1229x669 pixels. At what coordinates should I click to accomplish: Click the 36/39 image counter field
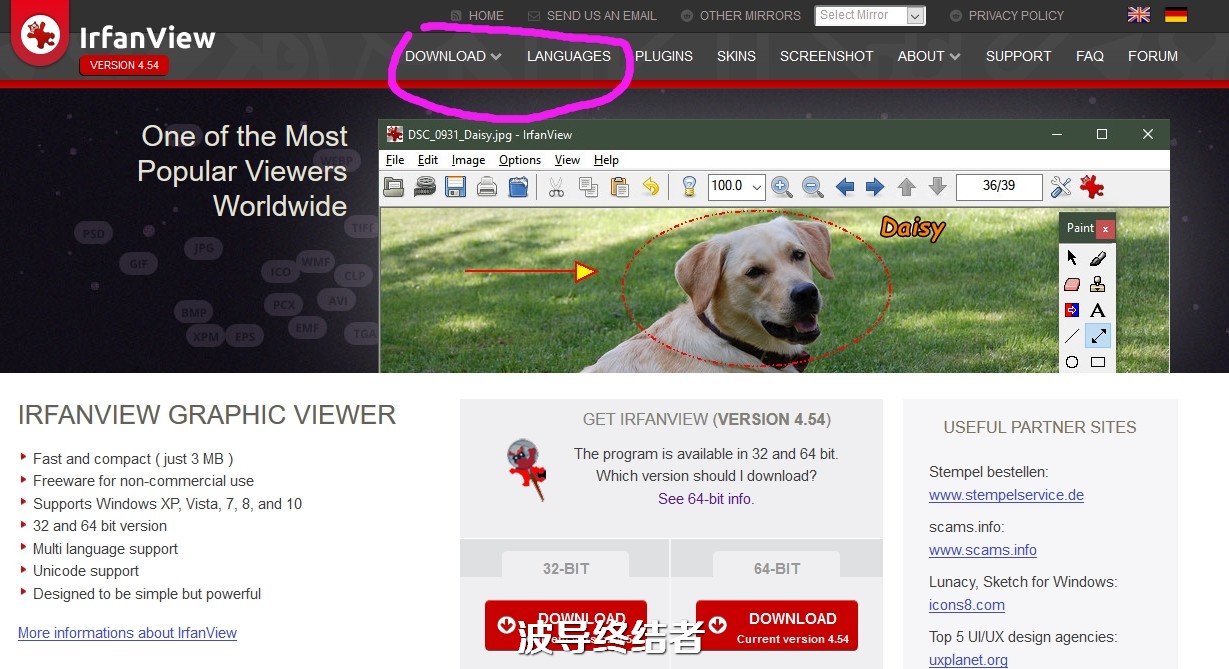point(999,186)
